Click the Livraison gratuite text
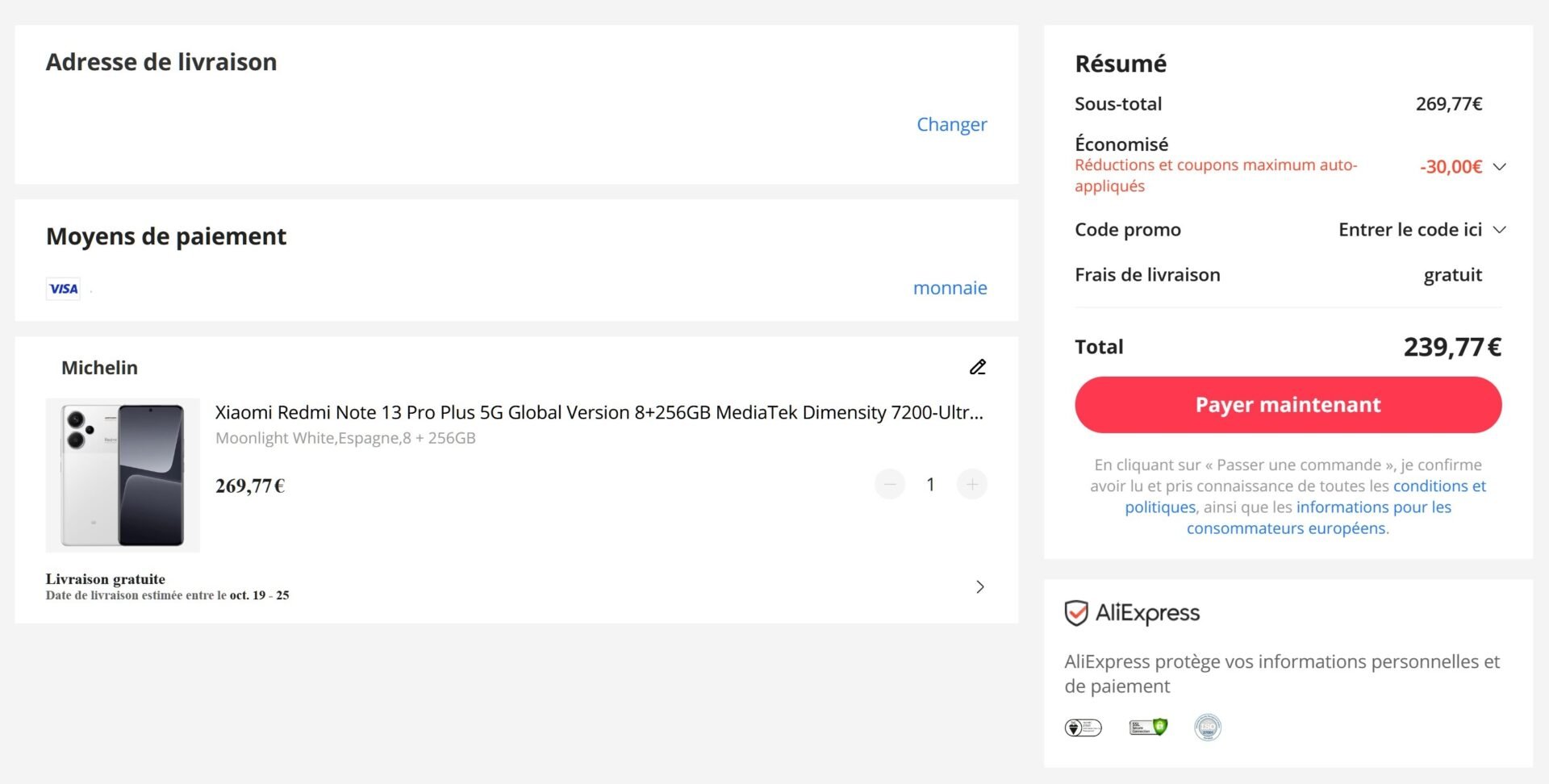Image resolution: width=1549 pixels, height=784 pixels. point(106,579)
